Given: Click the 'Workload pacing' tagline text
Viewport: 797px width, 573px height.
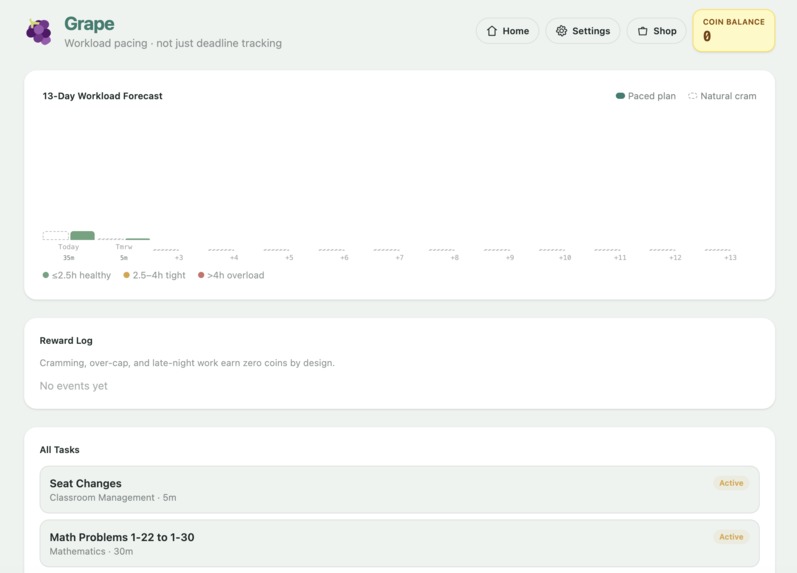Looking at the screenshot, I should coord(173,43).
